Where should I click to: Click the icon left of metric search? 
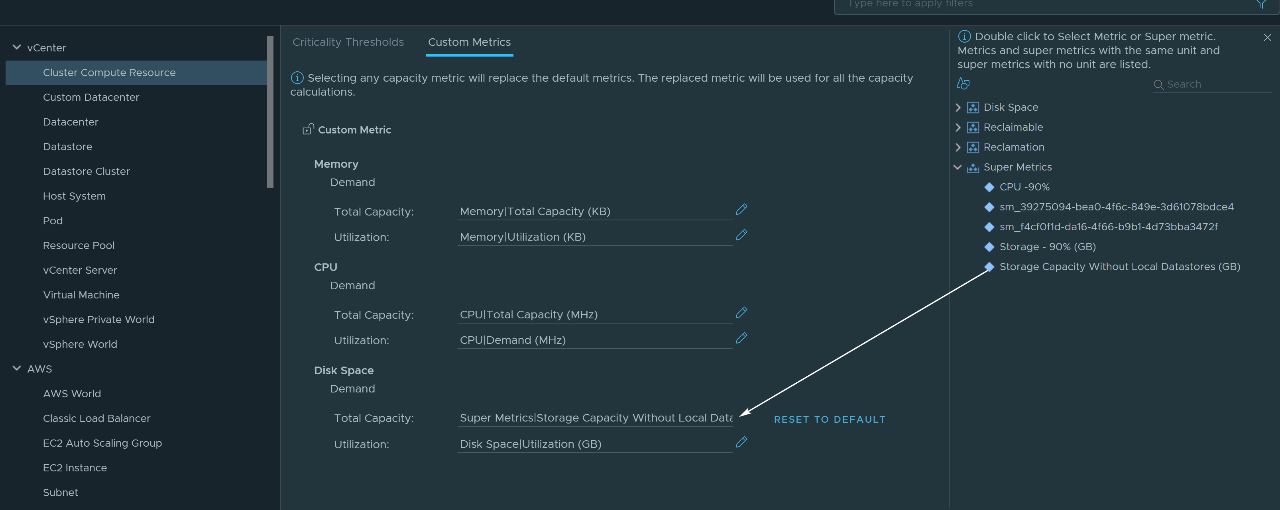[963, 84]
